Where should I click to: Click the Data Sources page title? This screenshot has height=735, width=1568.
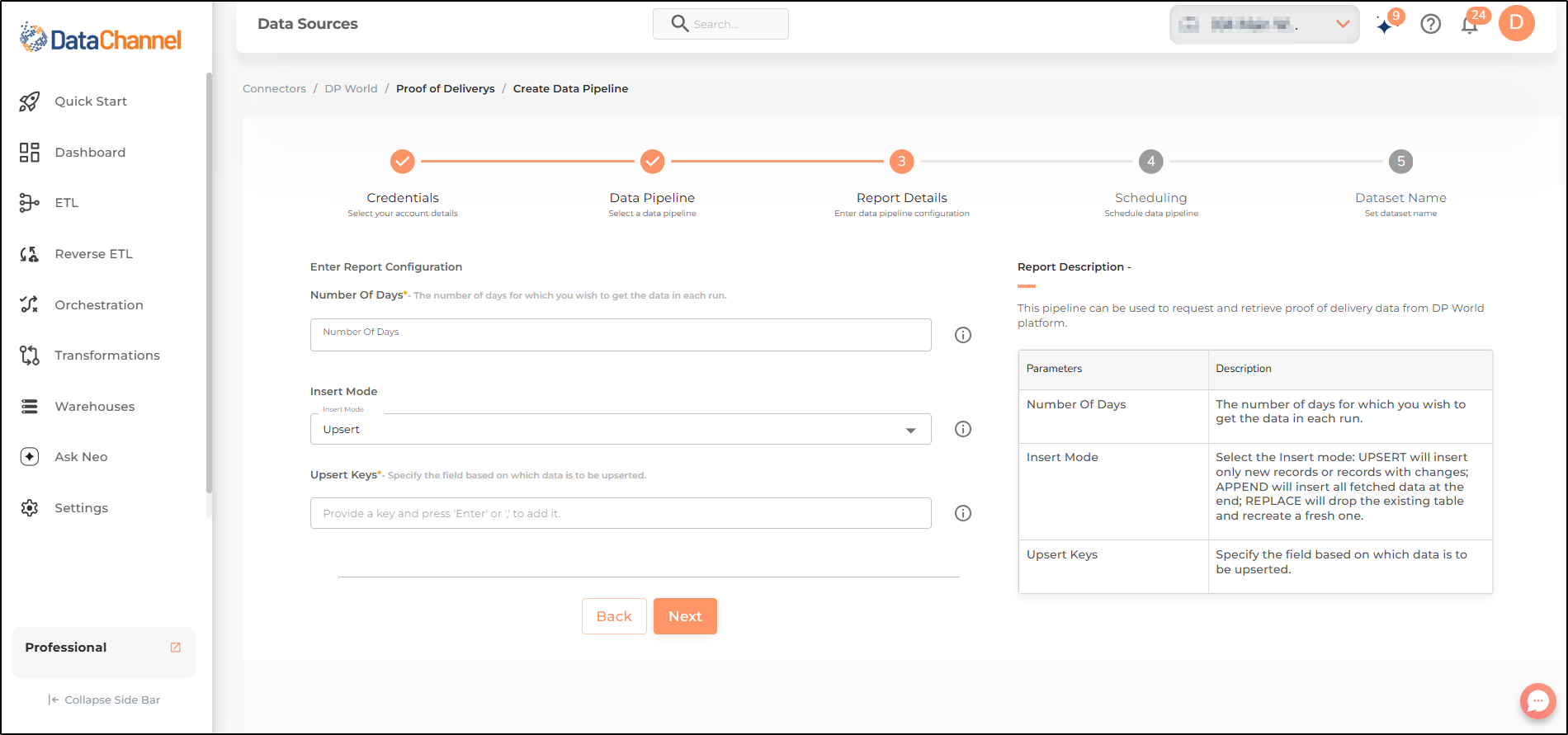tap(308, 24)
